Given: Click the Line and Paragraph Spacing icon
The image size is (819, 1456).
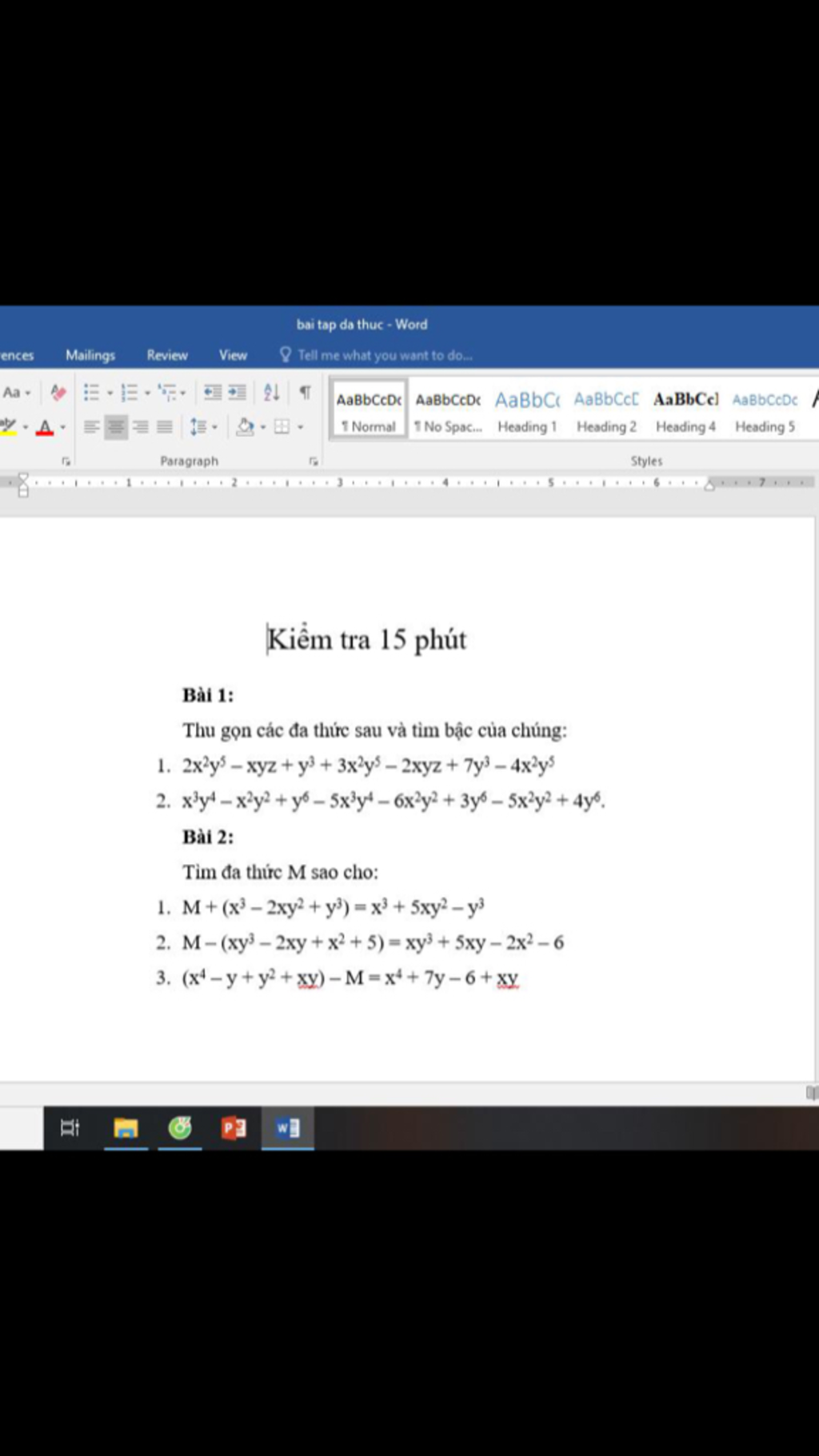Looking at the screenshot, I should click(x=198, y=427).
